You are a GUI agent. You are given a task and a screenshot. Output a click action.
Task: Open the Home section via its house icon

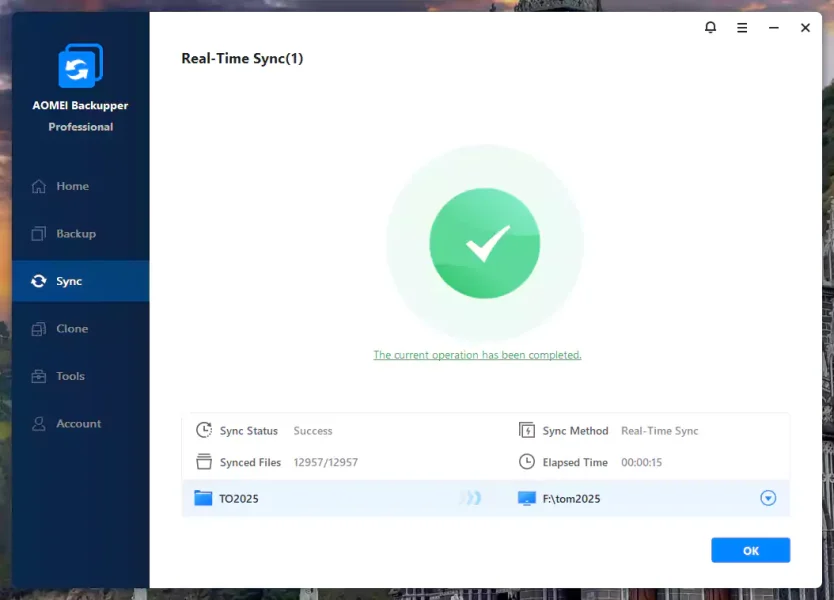coord(39,186)
